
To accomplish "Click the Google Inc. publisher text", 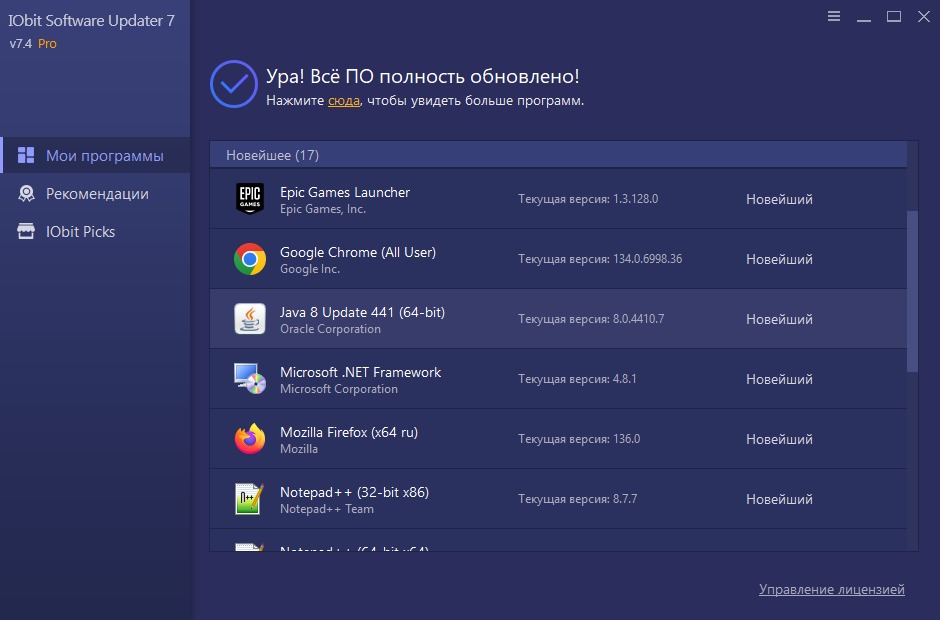I will [310, 269].
